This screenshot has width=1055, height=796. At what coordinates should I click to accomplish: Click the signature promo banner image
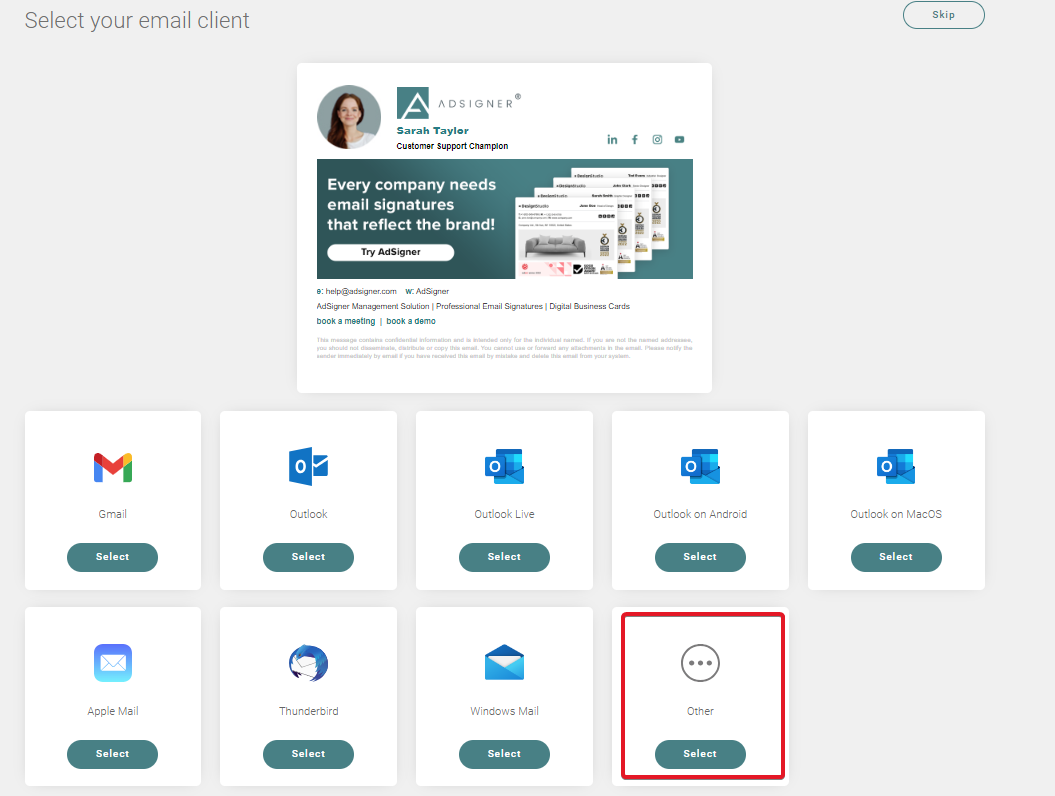[x=505, y=219]
